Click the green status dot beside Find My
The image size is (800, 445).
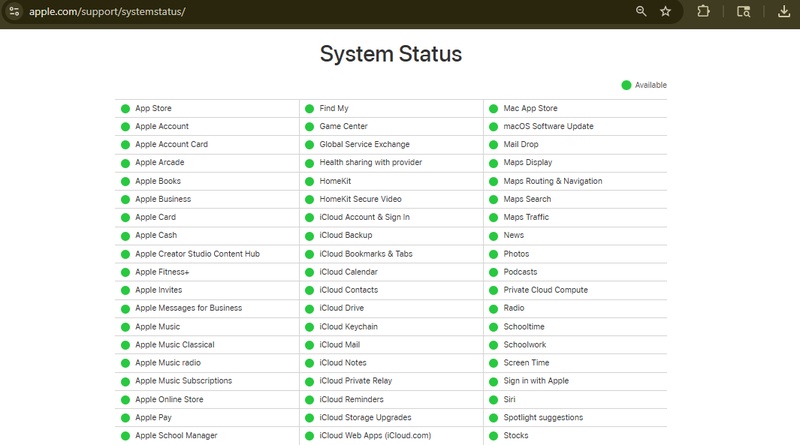(x=309, y=109)
